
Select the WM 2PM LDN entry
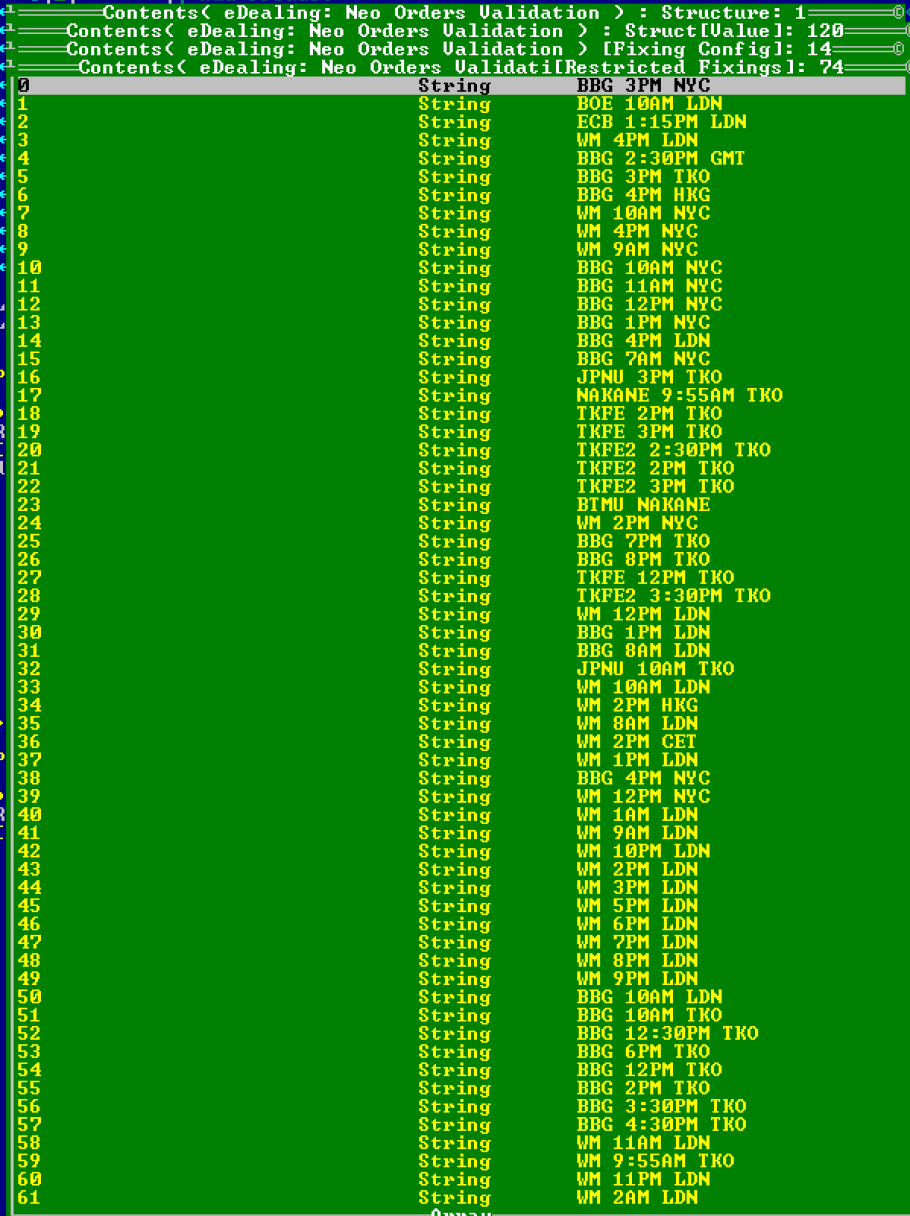(x=637, y=868)
